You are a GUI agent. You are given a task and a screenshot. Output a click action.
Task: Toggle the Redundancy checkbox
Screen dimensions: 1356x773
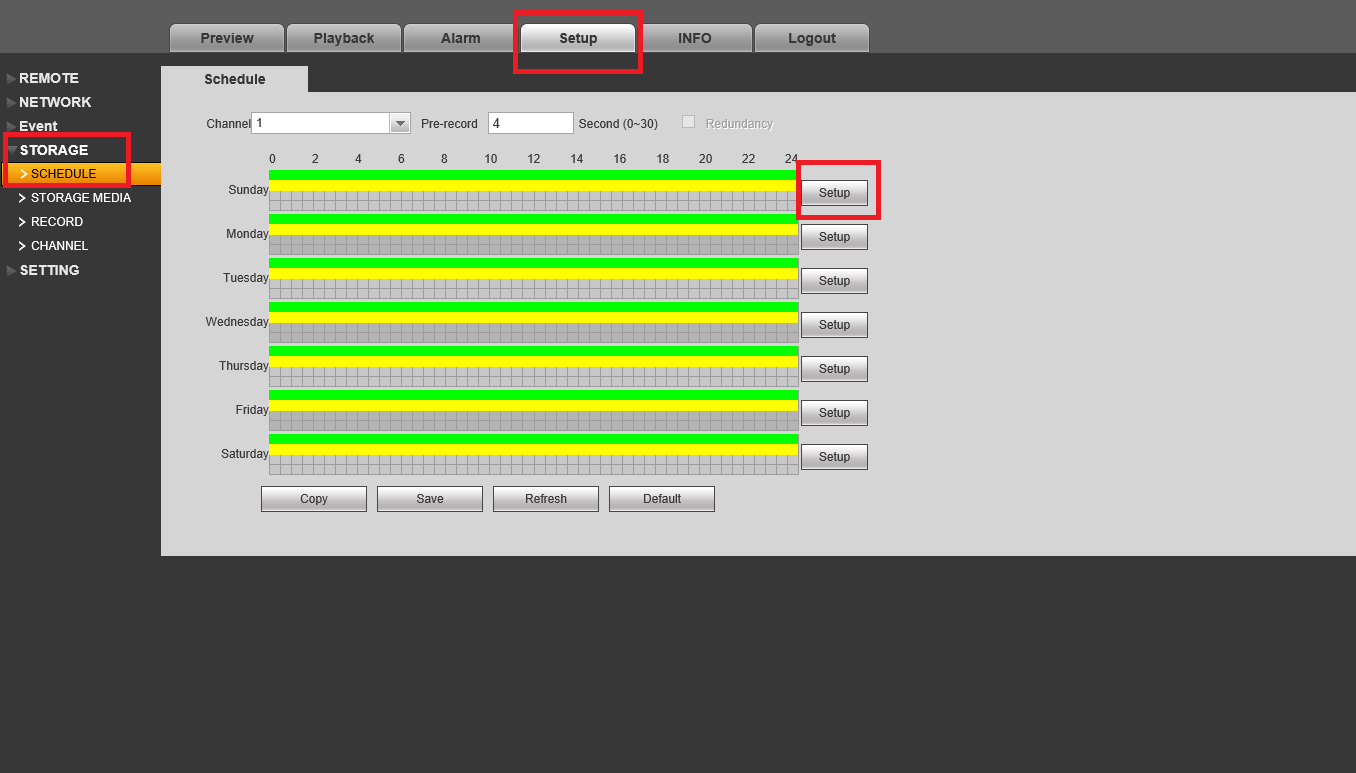pyautogui.click(x=688, y=122)
